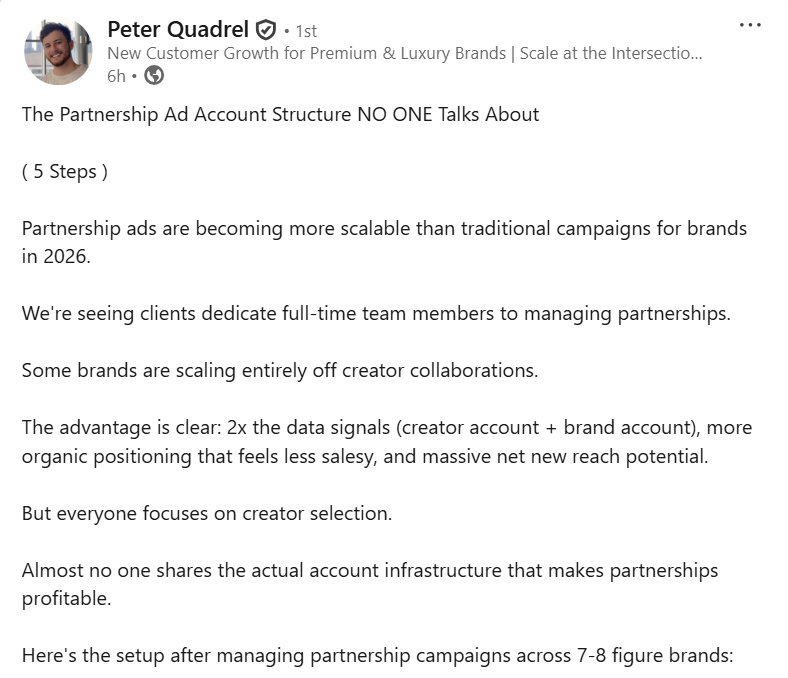This screenshot has height=678, width=788.
Task: Open Peter Quadrel's profile photo
Action: click(x=58, y=51)
